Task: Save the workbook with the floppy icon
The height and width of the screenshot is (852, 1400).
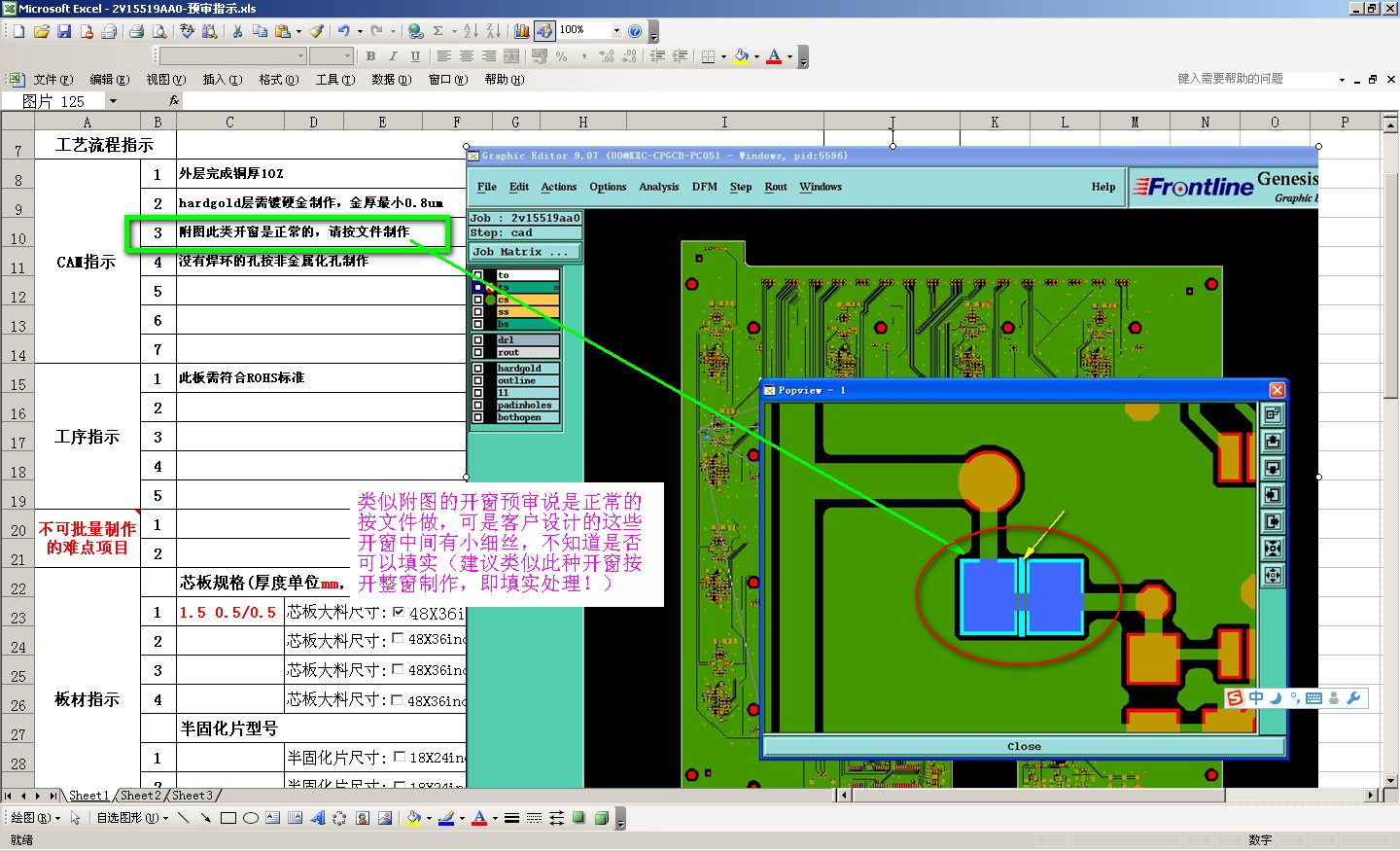Action: pos(64,31)
